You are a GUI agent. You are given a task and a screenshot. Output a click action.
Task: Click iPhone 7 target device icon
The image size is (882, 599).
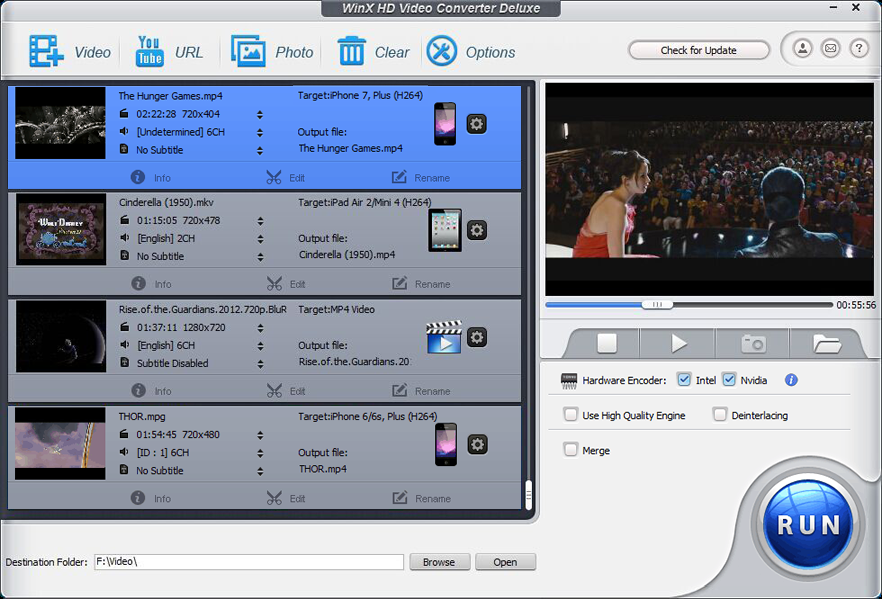click(x=445, y=124)
